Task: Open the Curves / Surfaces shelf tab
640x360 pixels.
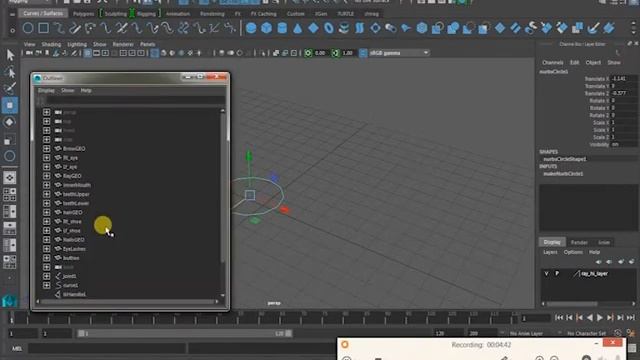Action: (43, 13)
